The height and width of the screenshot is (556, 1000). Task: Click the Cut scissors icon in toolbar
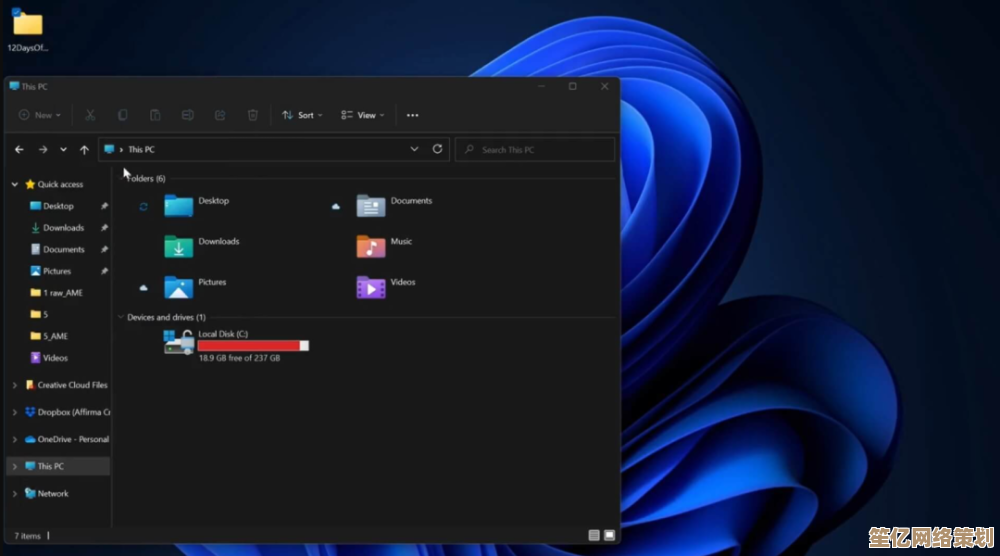coord(90,115)
